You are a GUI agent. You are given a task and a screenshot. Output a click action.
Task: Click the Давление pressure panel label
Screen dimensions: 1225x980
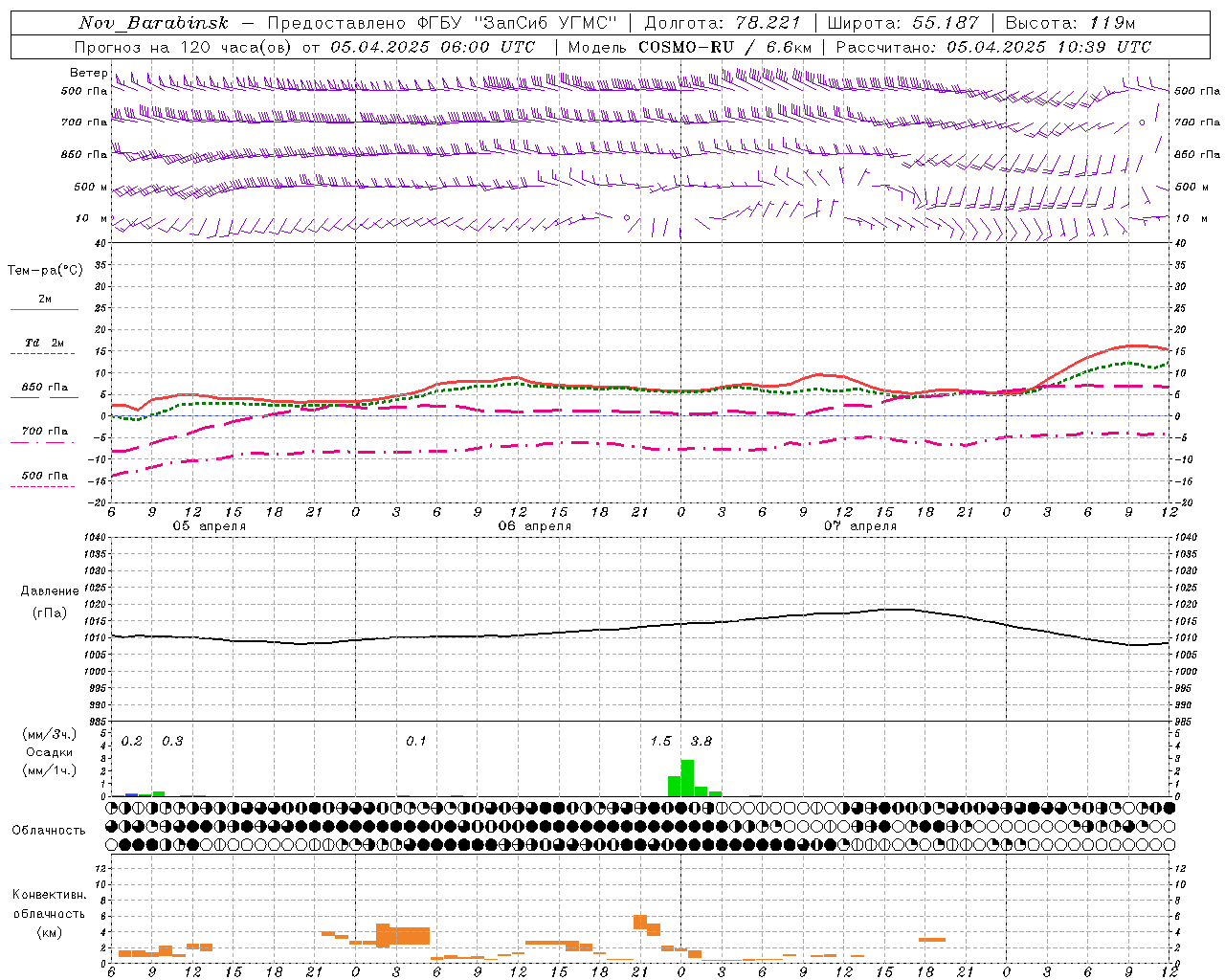coord(50,591)
